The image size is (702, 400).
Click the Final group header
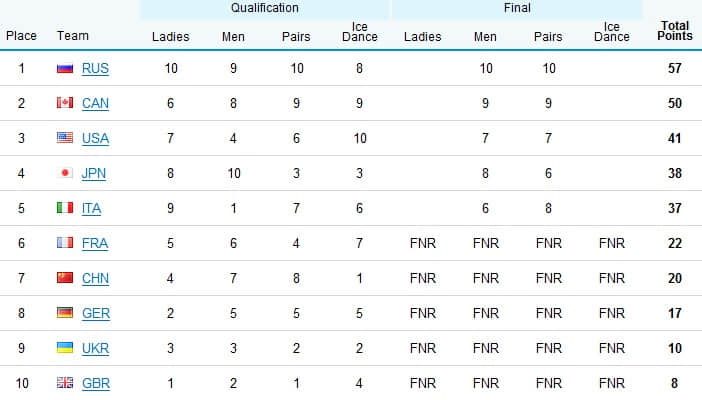point(517,8)
